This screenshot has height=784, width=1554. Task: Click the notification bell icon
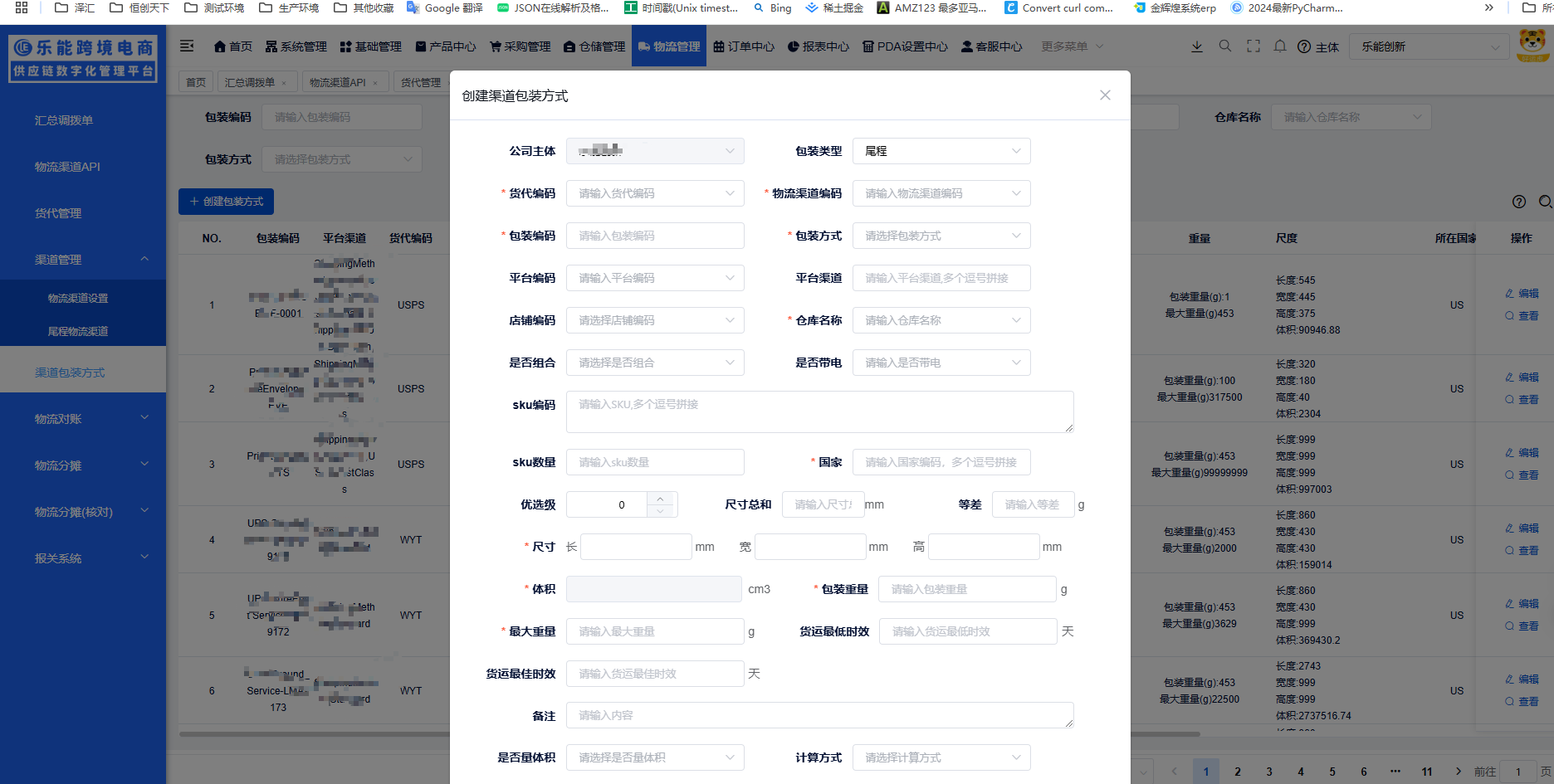[1280, 46]
